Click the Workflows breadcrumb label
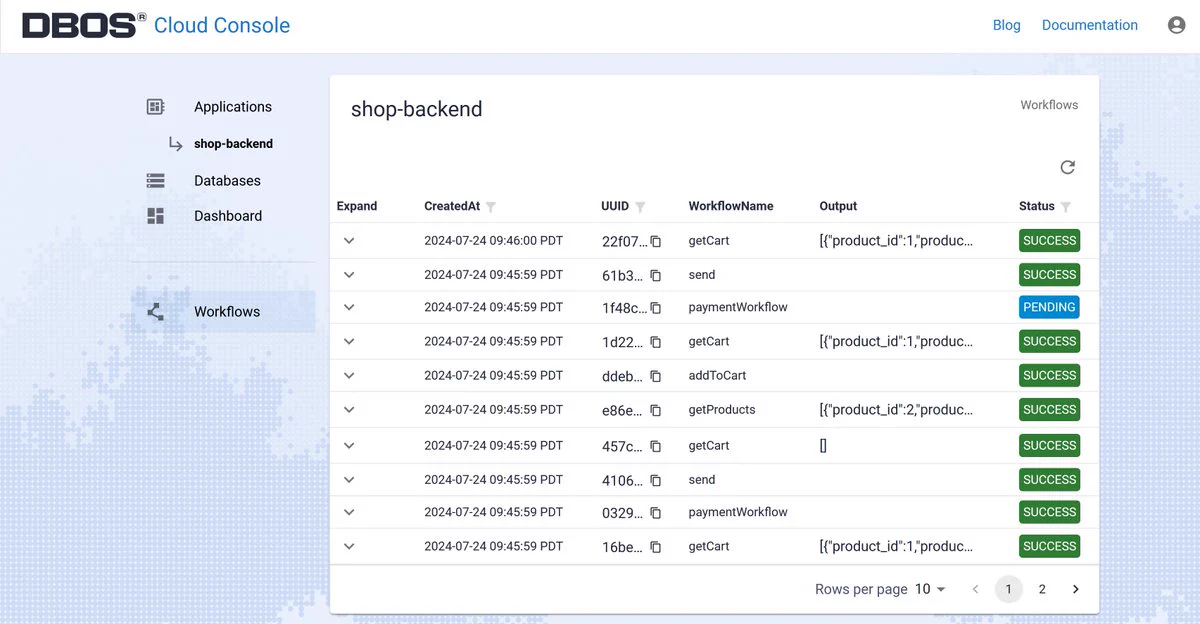Viewport: 1200px width, 624px height. [1049, 104]
